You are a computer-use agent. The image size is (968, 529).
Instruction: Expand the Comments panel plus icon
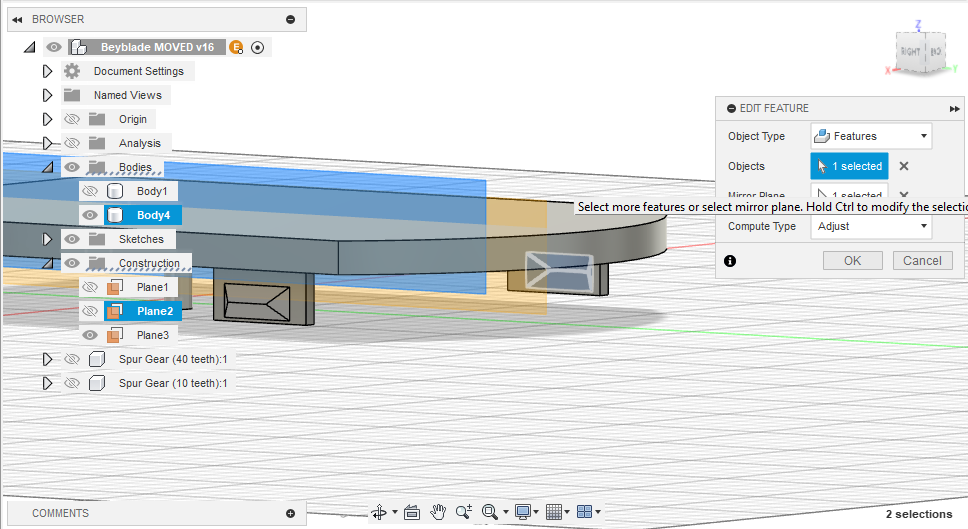290,514
